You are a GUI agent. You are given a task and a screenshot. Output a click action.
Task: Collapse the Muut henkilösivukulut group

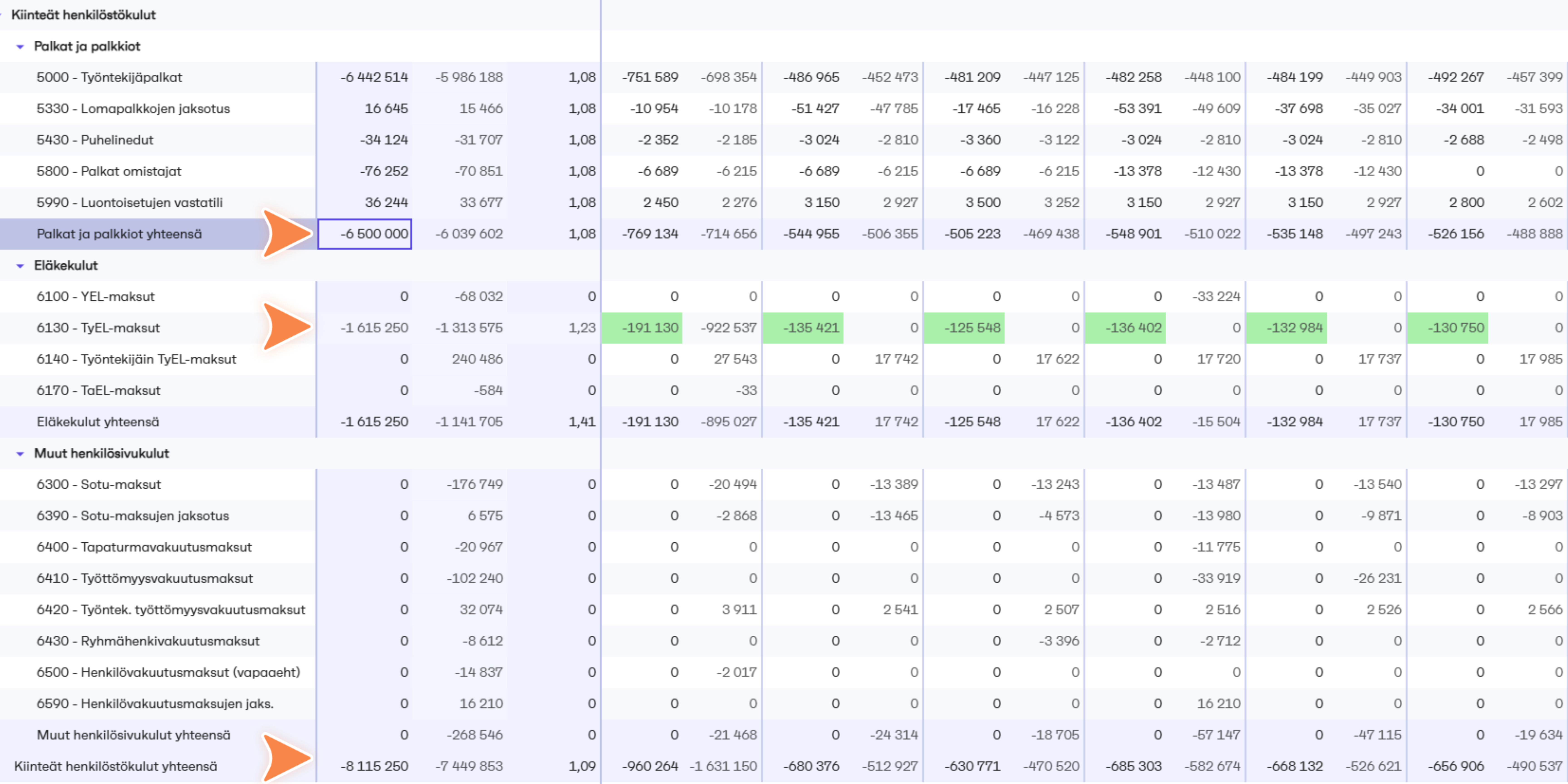20,453
